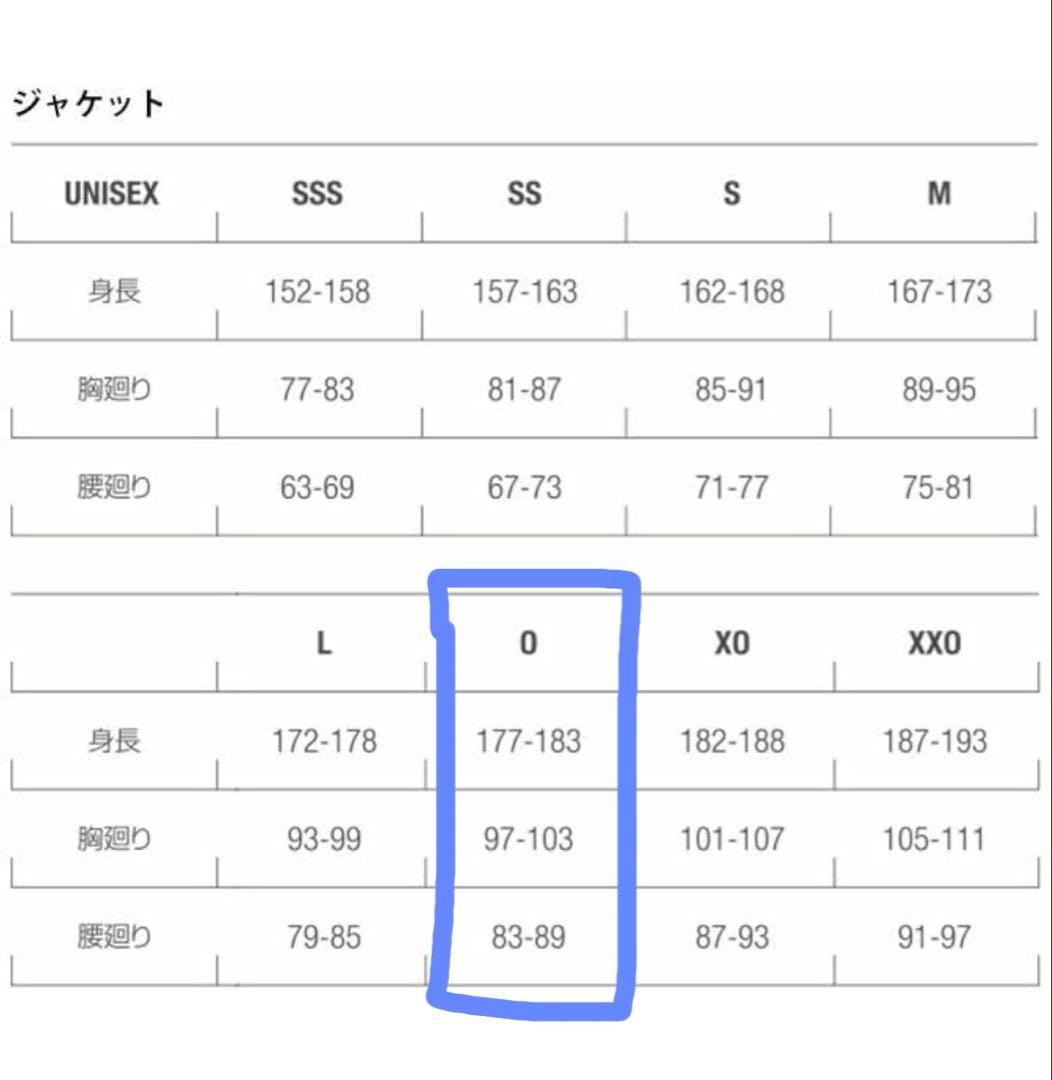Click the 187-193 height cell
Viewport: 1052px width, 1080px height.
(937, 742)
